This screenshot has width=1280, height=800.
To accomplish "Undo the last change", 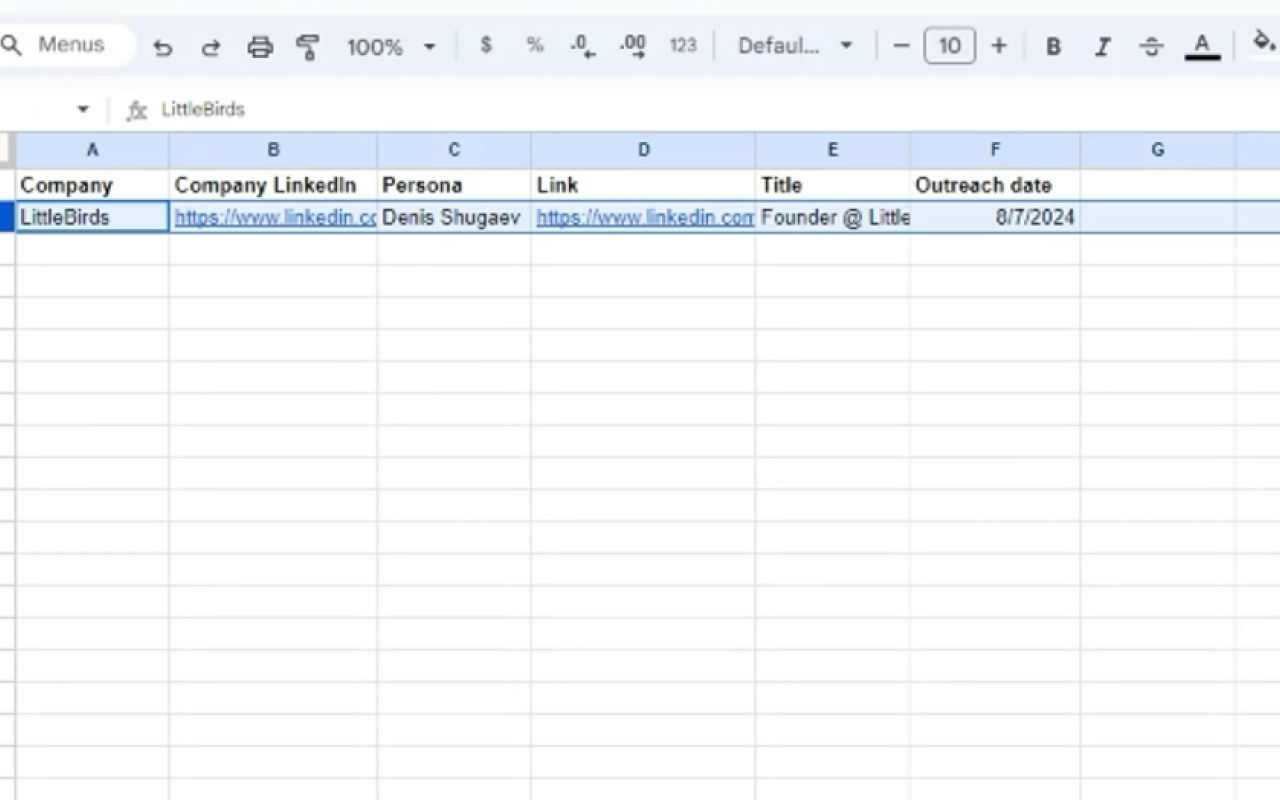I will pyautogui.click(x=163, y=45).
